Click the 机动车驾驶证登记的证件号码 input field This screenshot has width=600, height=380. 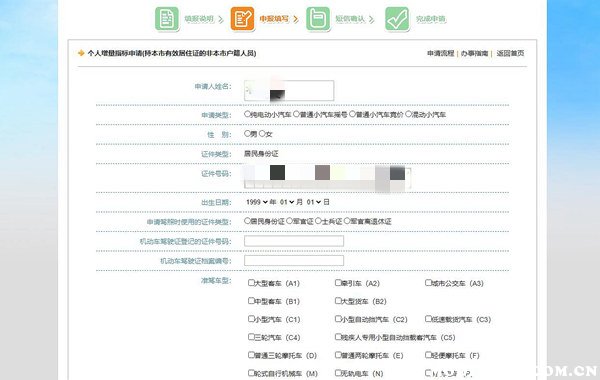294,241
